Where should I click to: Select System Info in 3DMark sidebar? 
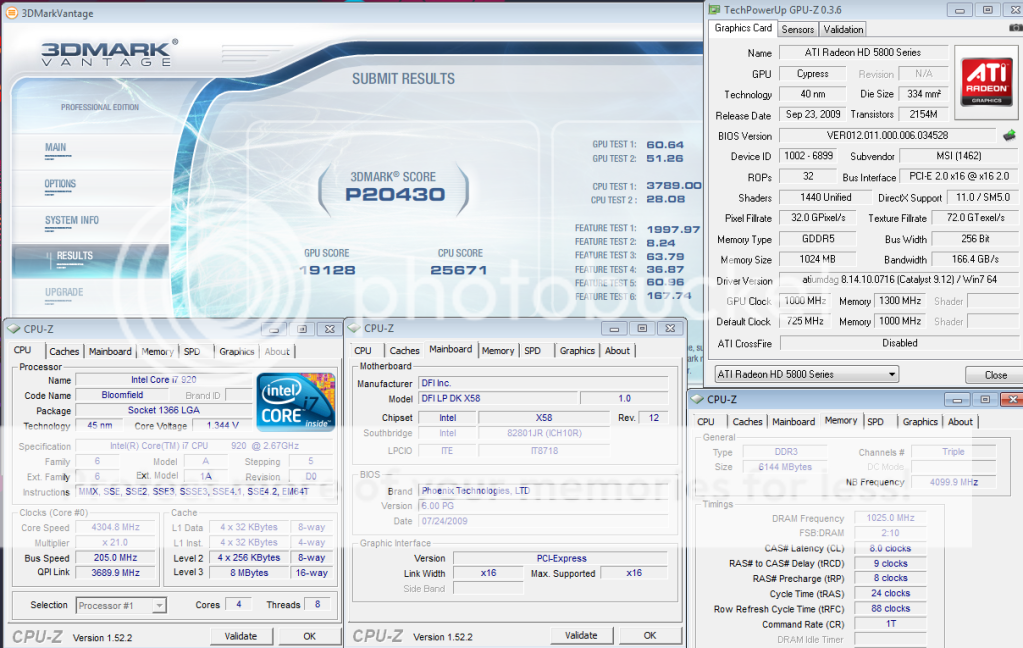(x=71, y=220)
